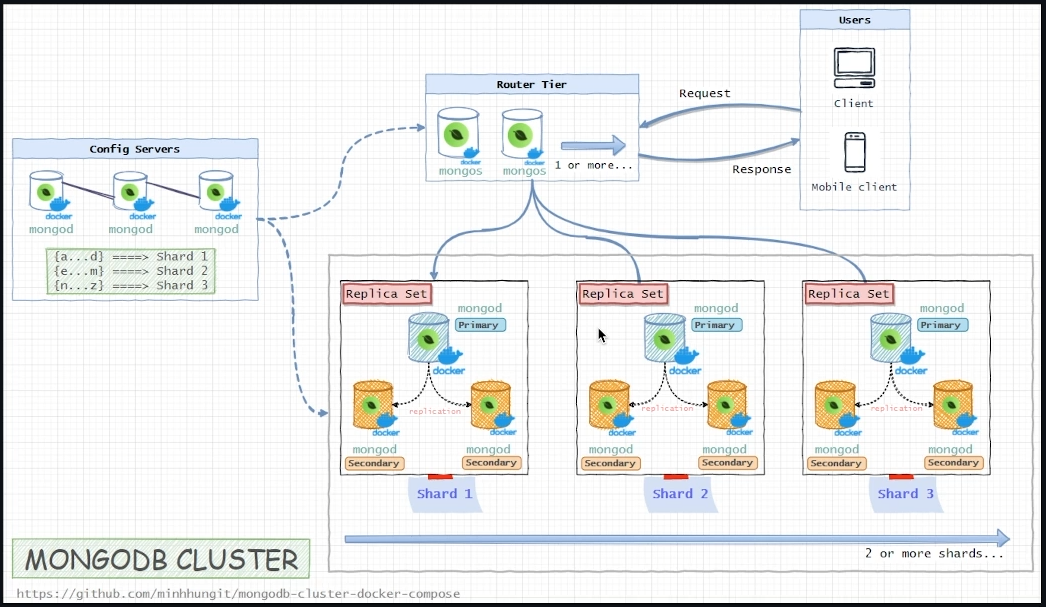Screen dimensions: 1046x607
Task: Click the left Secondary badge in Shard 1
Action: pos(374,463)
